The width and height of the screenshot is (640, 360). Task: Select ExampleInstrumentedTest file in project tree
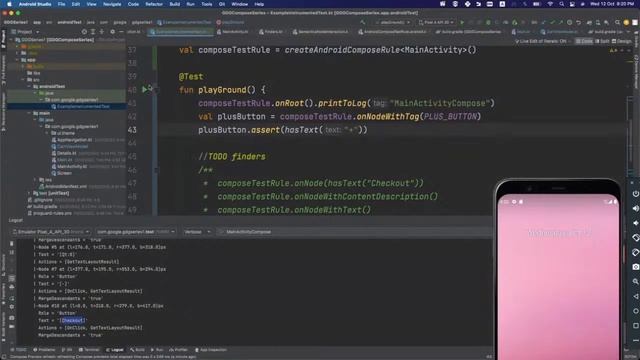coord(80,107)
